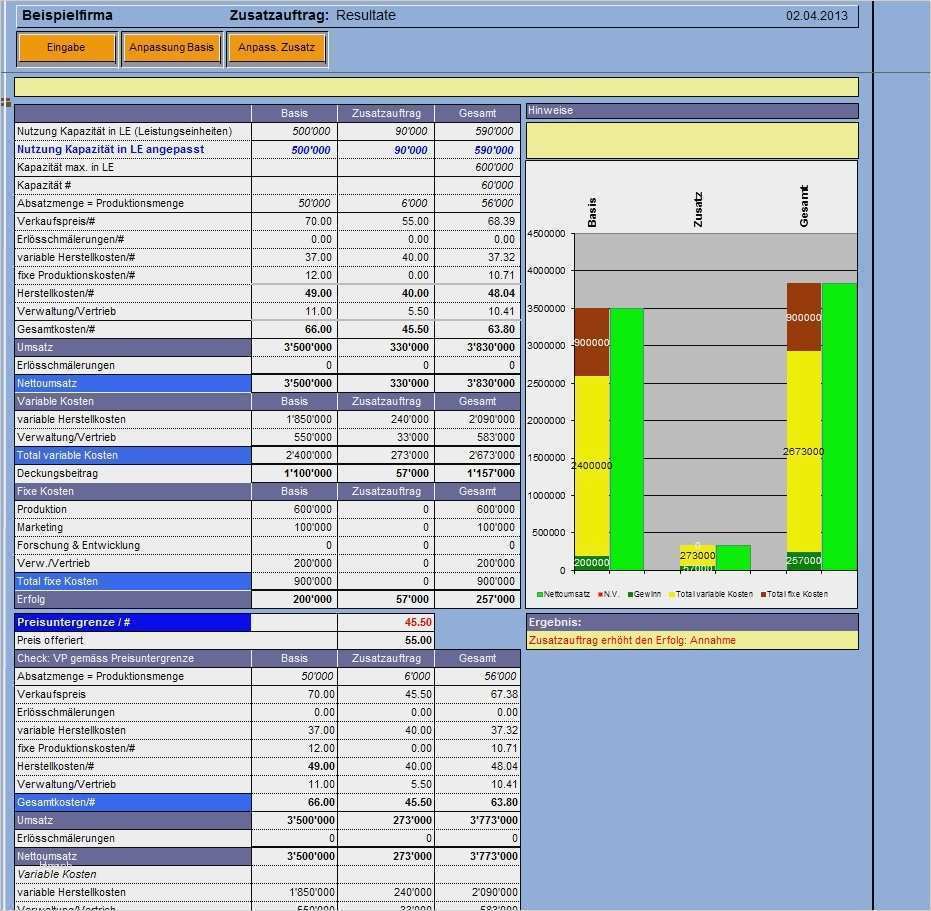Click the small outline grouping icon at left edge
Image resolution: width=931 pixels, height=911 pixels.
6,103
